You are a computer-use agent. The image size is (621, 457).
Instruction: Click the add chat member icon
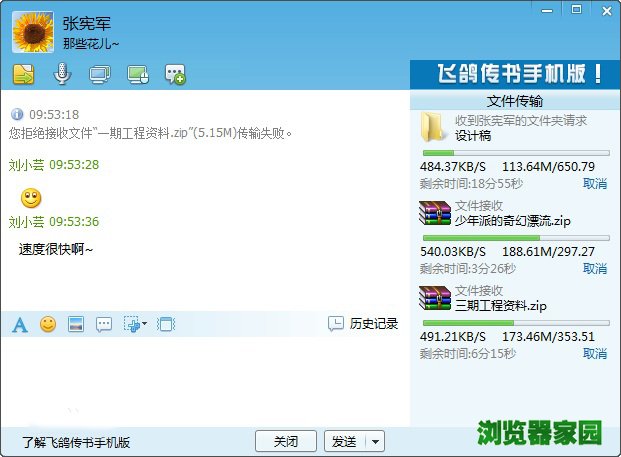click(175, 73)
